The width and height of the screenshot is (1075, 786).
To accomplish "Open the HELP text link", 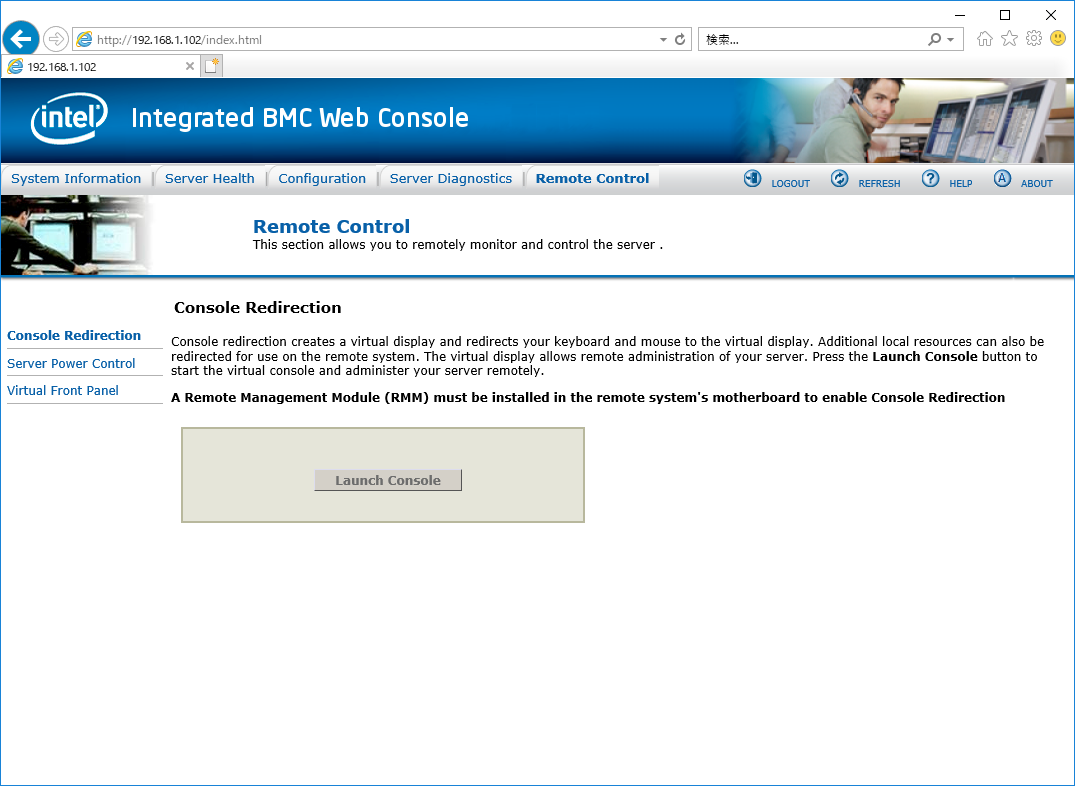I will click(x=961, y=184).
